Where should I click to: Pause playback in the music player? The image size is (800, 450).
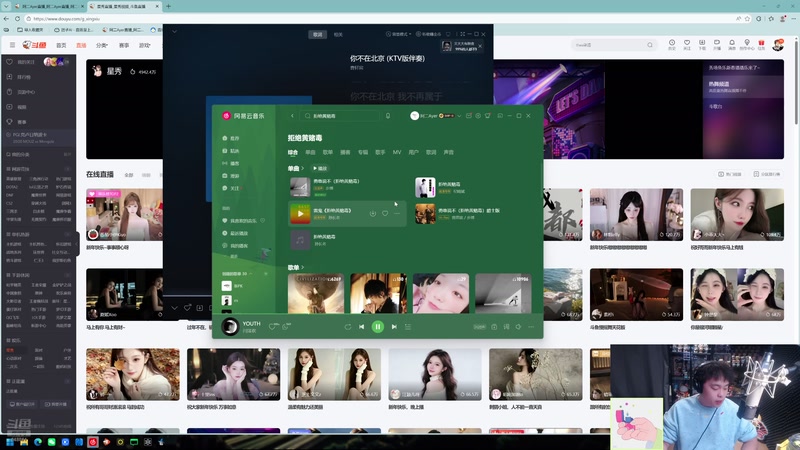pyautogui.click(x=378, y=327)
